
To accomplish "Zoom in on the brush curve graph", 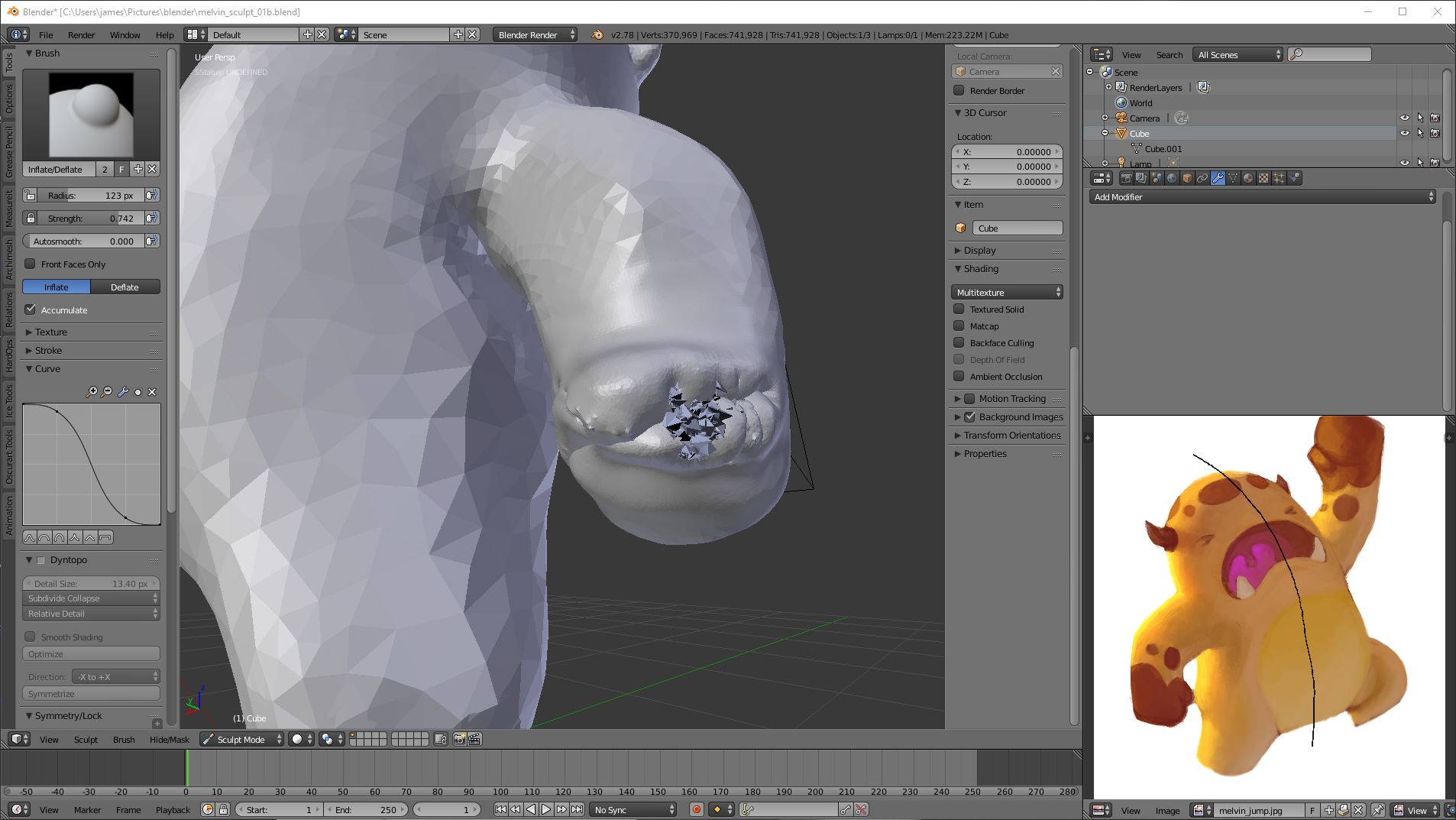I will 92,392.
